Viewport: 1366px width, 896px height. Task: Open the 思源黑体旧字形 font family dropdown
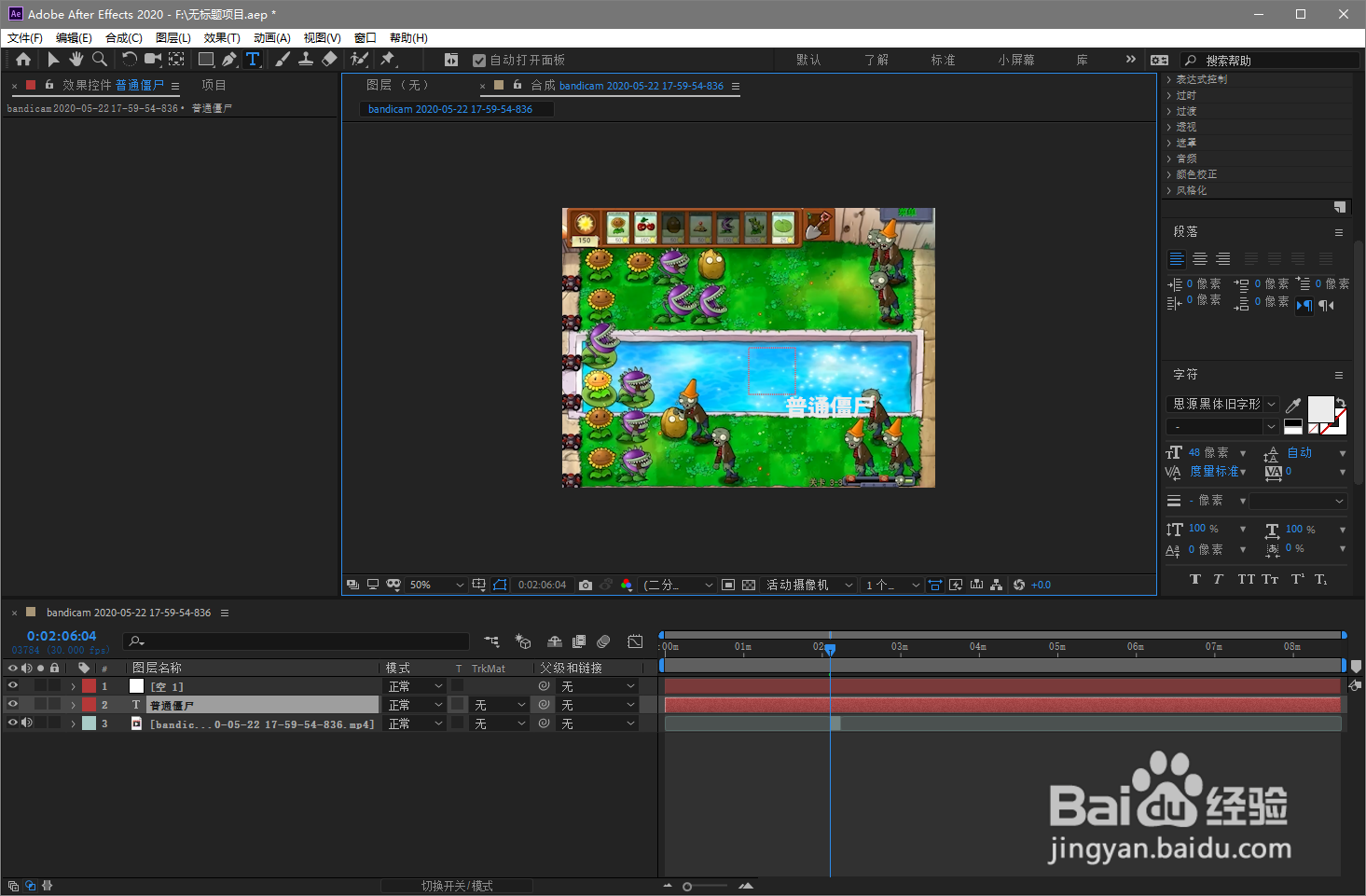1222,405
